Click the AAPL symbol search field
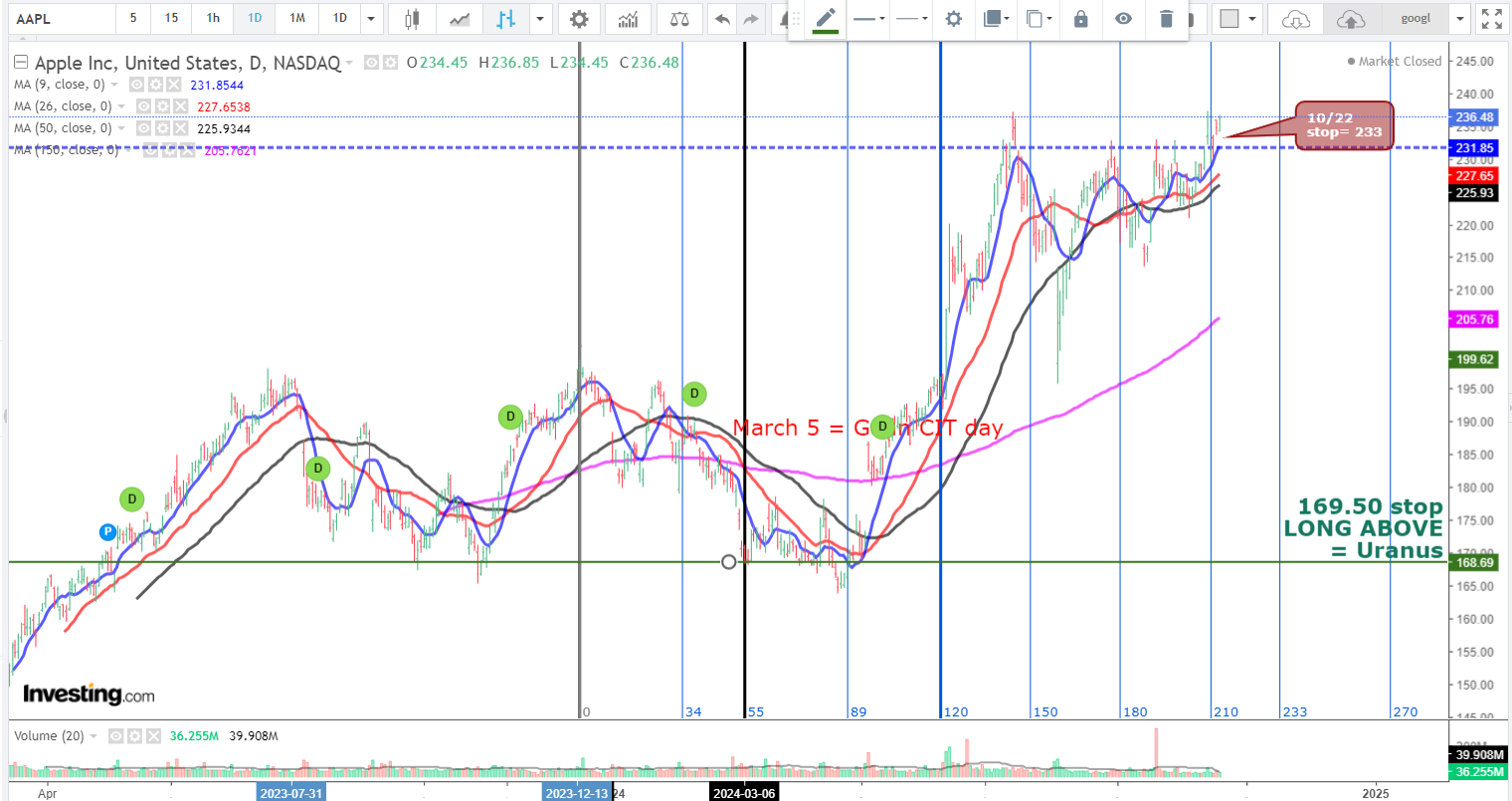 [61, 19]
